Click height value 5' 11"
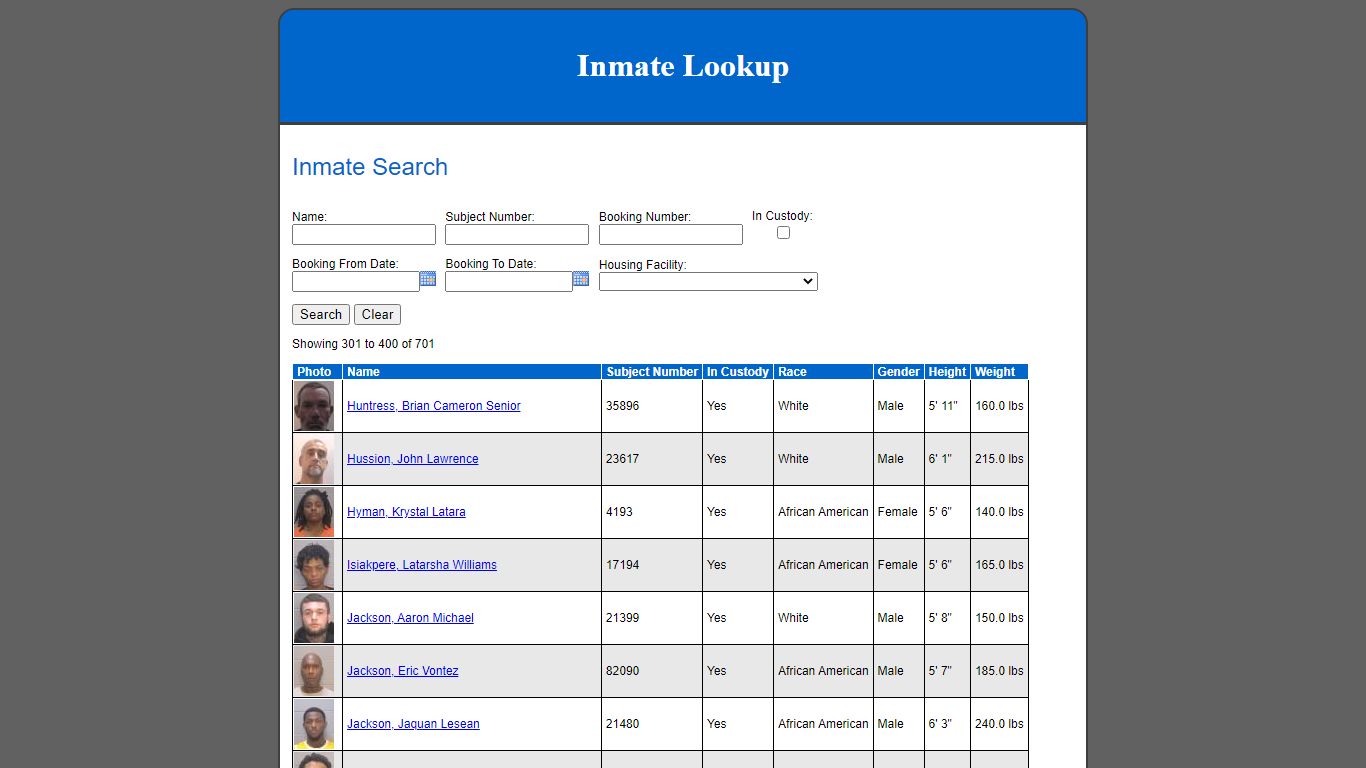 [943, 406]
